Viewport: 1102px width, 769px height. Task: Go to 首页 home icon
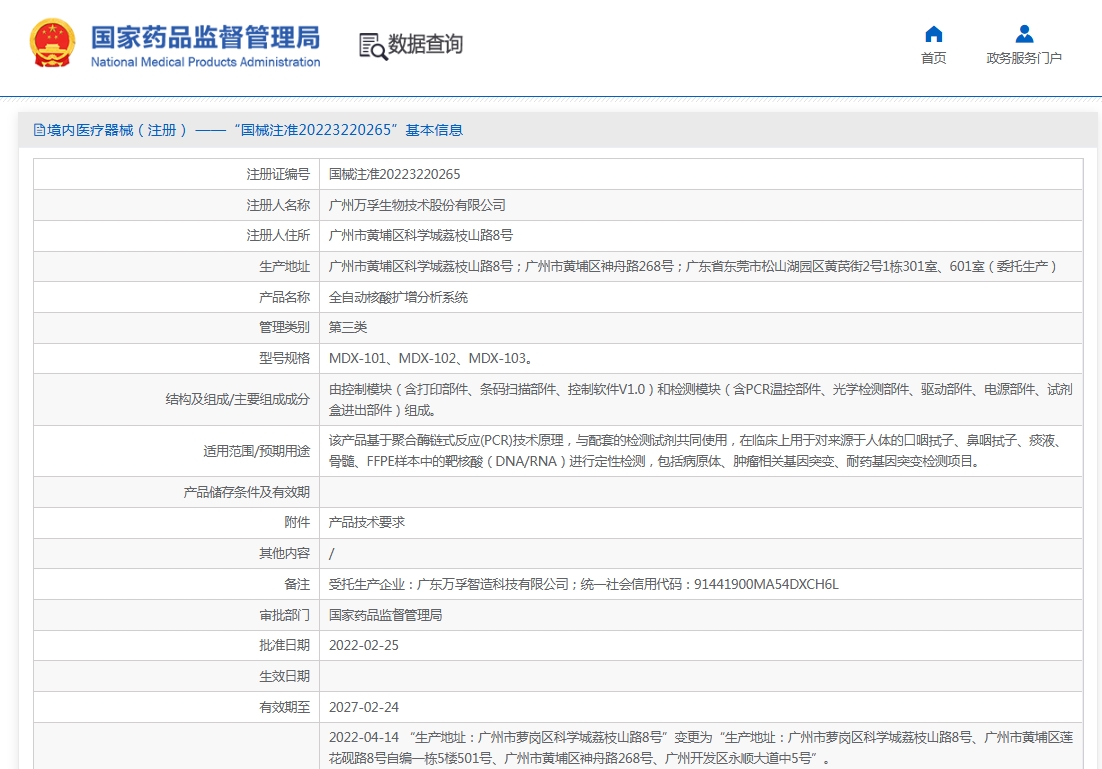(x=933, y=34)
